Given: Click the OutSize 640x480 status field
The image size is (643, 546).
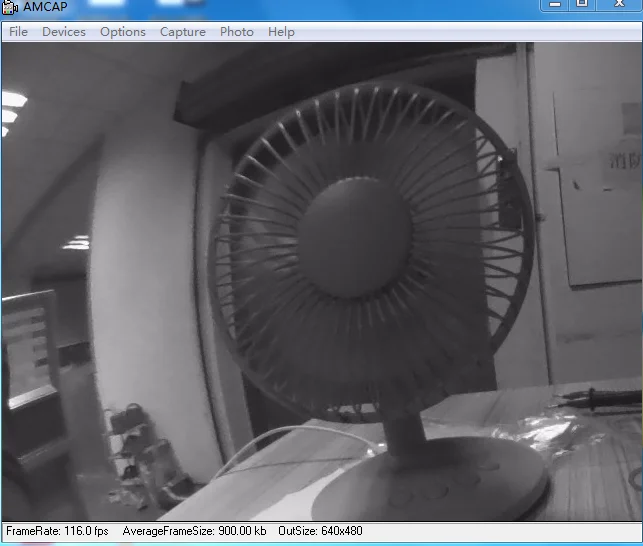Looking at the screenshot, I should pos(320,532).
